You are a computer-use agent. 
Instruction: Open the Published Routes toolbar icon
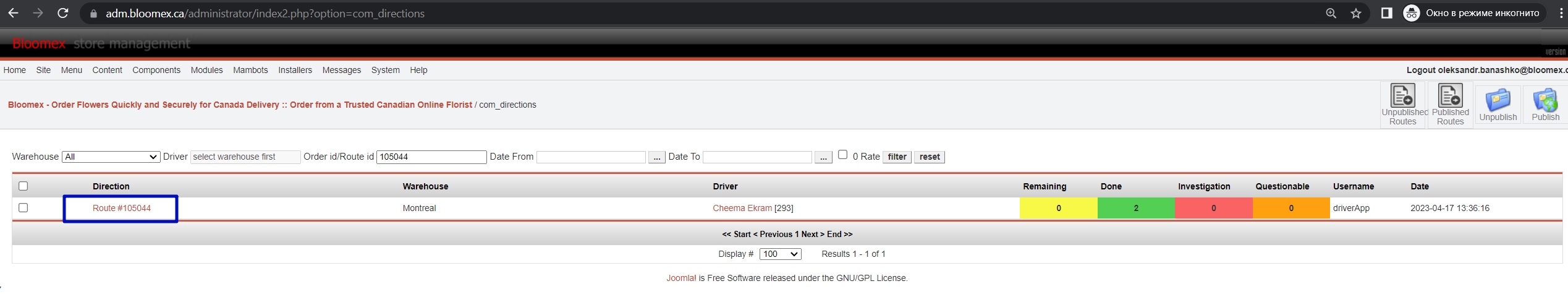[1450, 105]
